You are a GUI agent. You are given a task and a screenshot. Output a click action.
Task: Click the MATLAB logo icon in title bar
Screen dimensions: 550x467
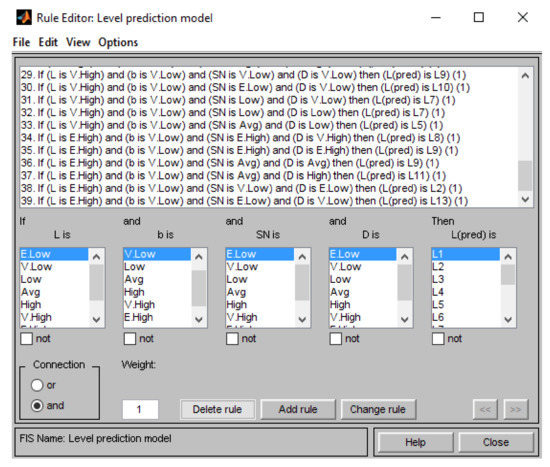tap(24, 18)
